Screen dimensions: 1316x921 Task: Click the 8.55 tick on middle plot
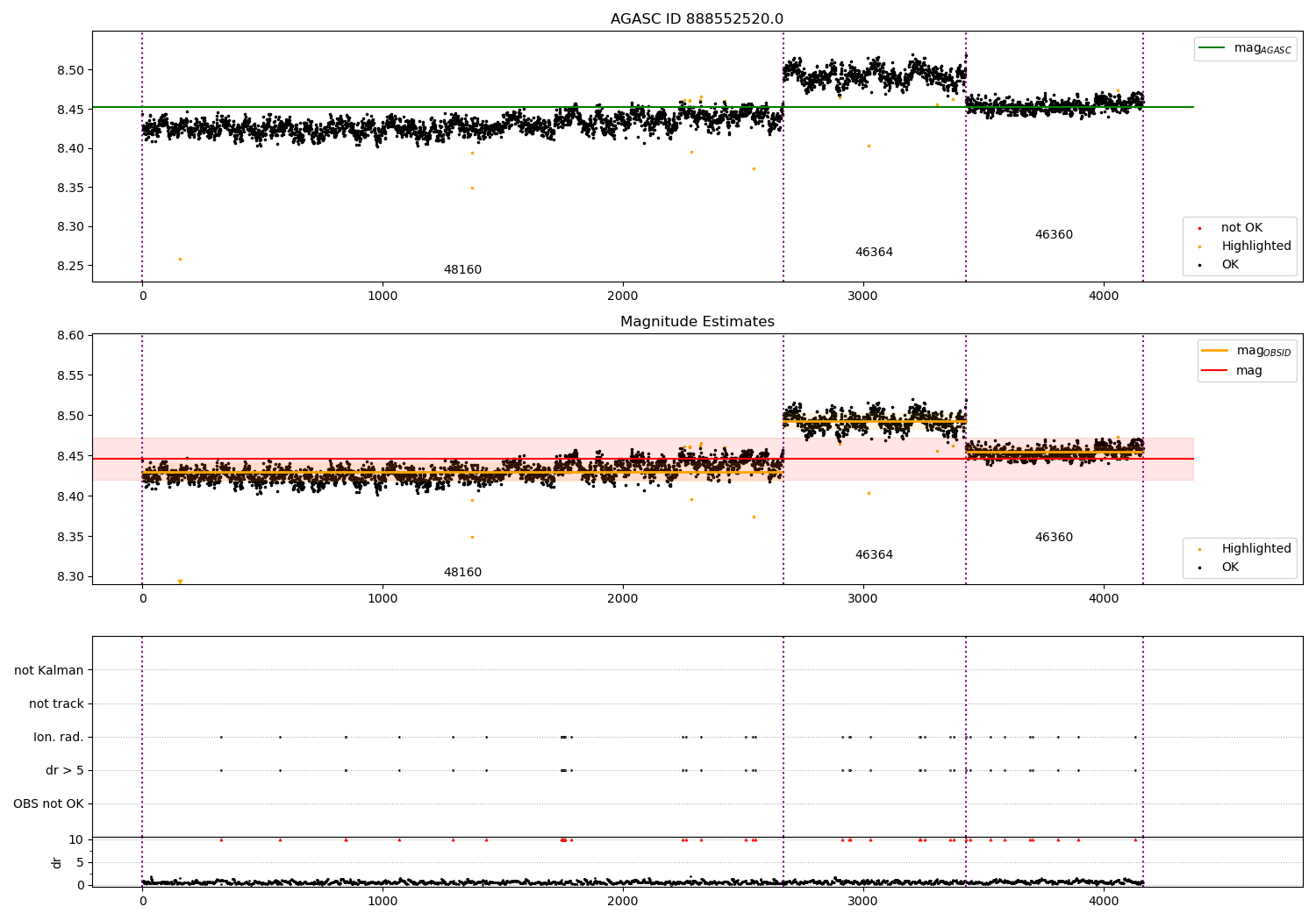click(70, 375)
